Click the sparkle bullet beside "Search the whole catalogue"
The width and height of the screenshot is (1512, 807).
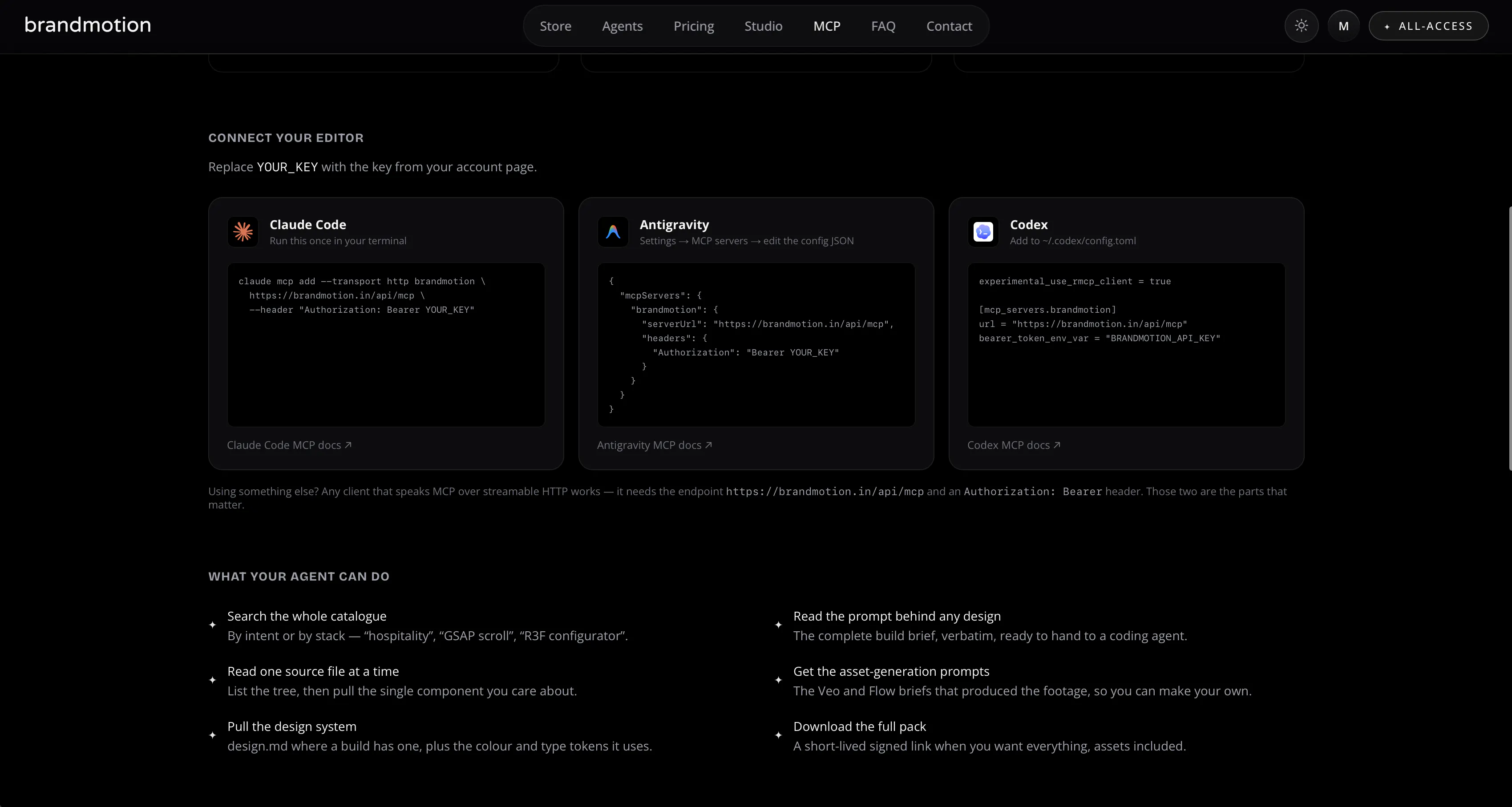click(x=213, y=625)
